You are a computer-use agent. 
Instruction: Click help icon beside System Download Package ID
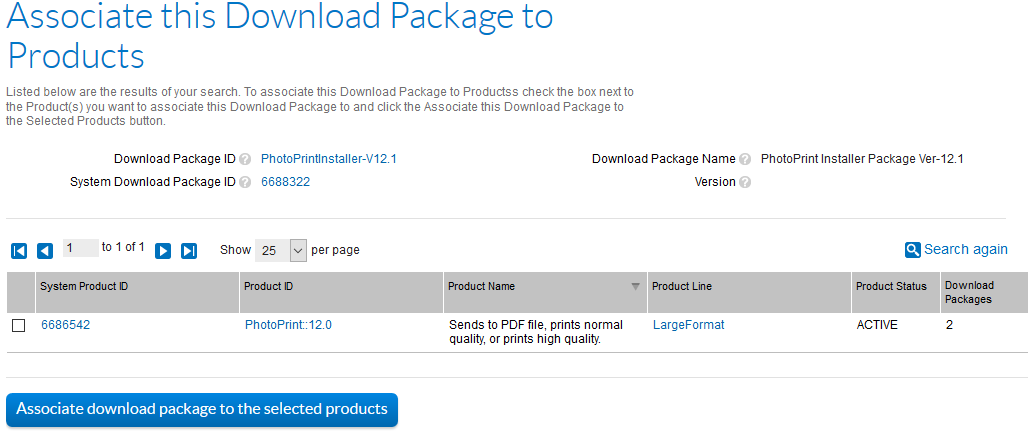(245, 182)
